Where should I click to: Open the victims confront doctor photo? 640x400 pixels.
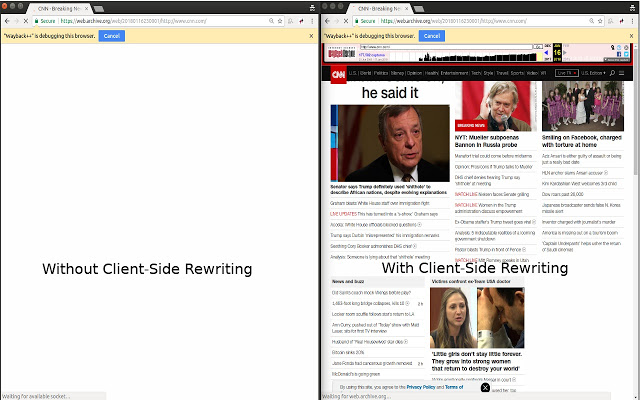477,318
